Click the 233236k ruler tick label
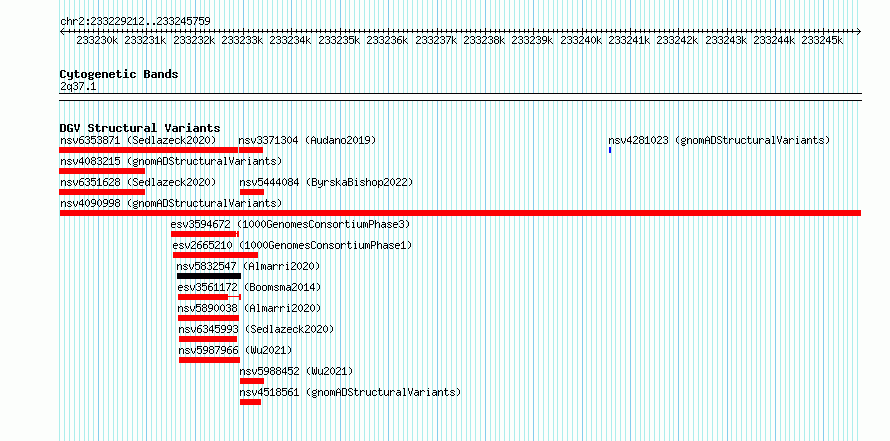 tap(388, 41)
